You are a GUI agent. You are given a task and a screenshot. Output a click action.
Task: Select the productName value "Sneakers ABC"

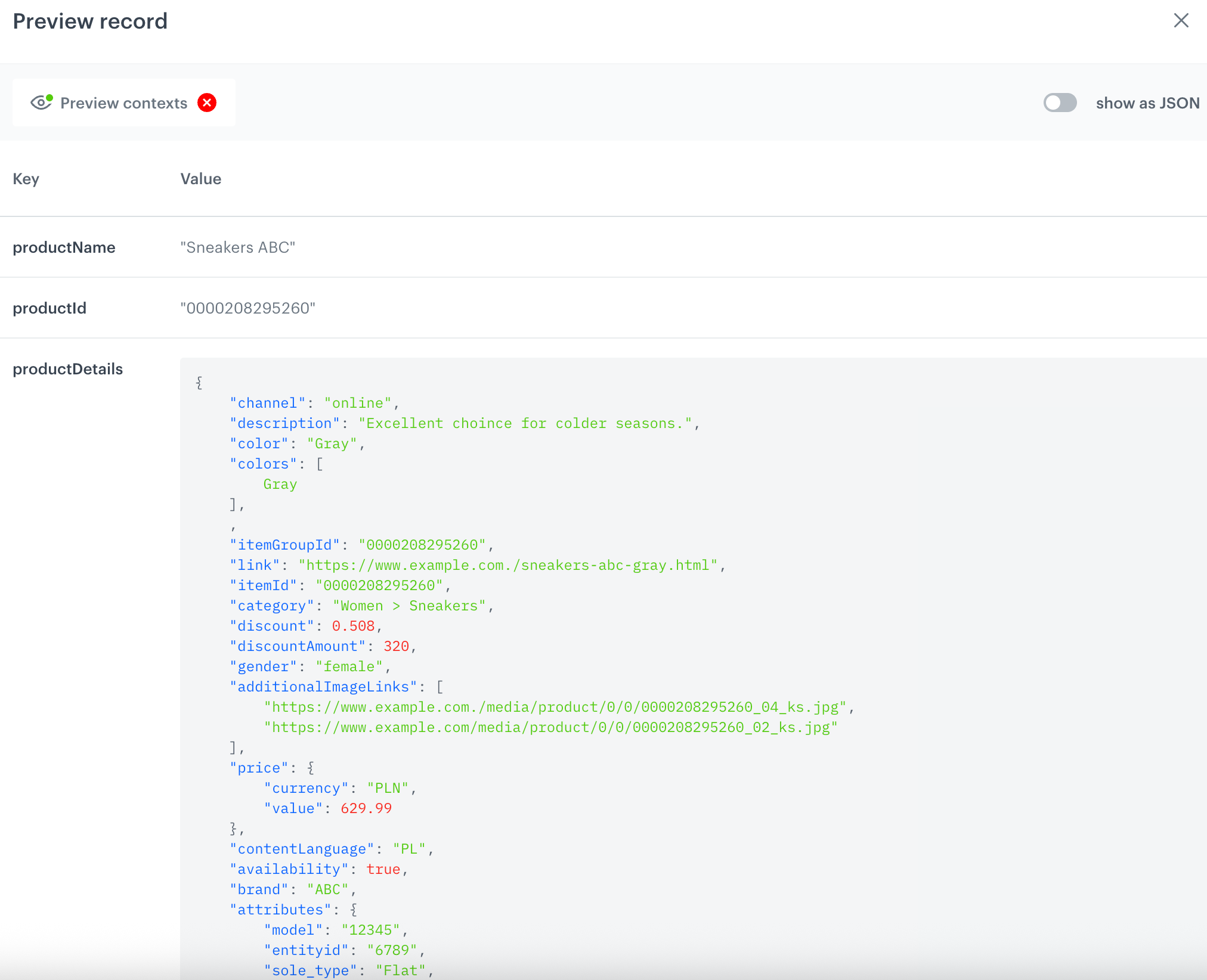click(x=238, y=247)
